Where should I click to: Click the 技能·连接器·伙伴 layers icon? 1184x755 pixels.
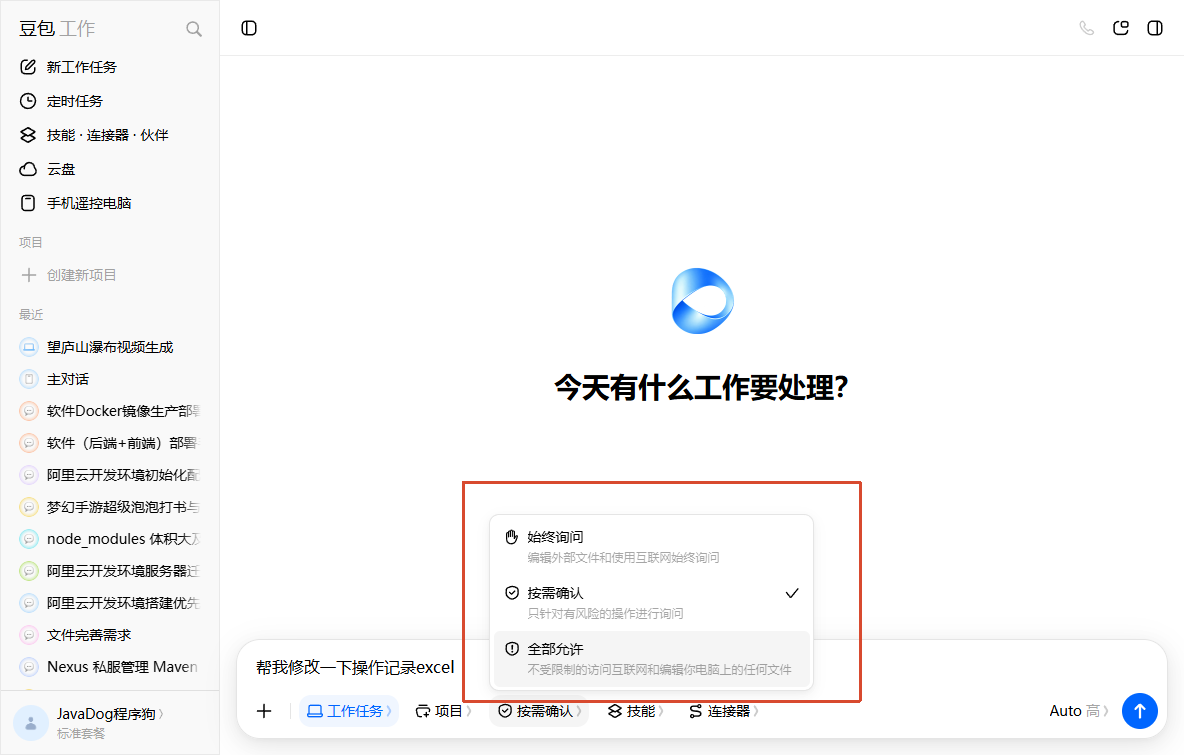click(x=28, y=135)
